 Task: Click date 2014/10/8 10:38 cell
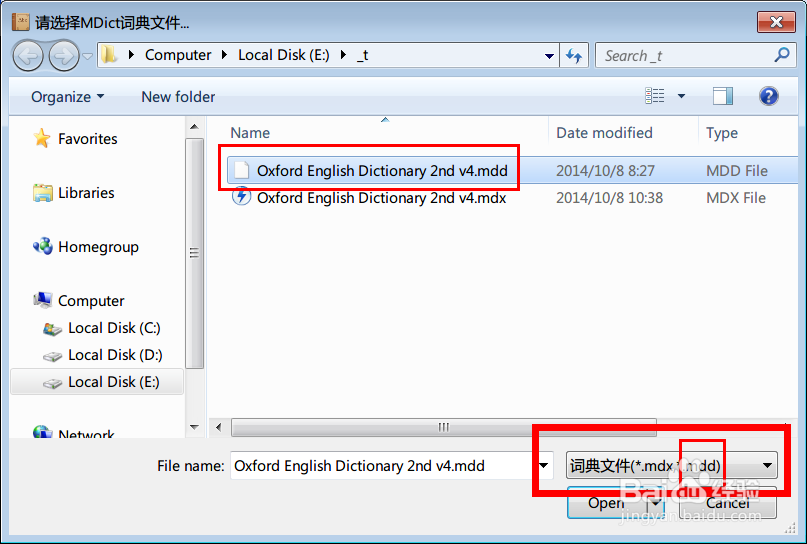(609, 198)
